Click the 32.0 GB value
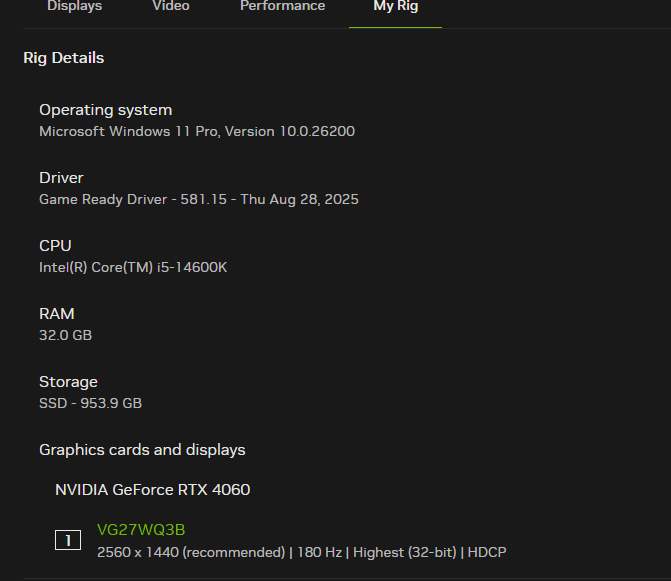The height and width of the screenshot is (581, 671). 65,335
